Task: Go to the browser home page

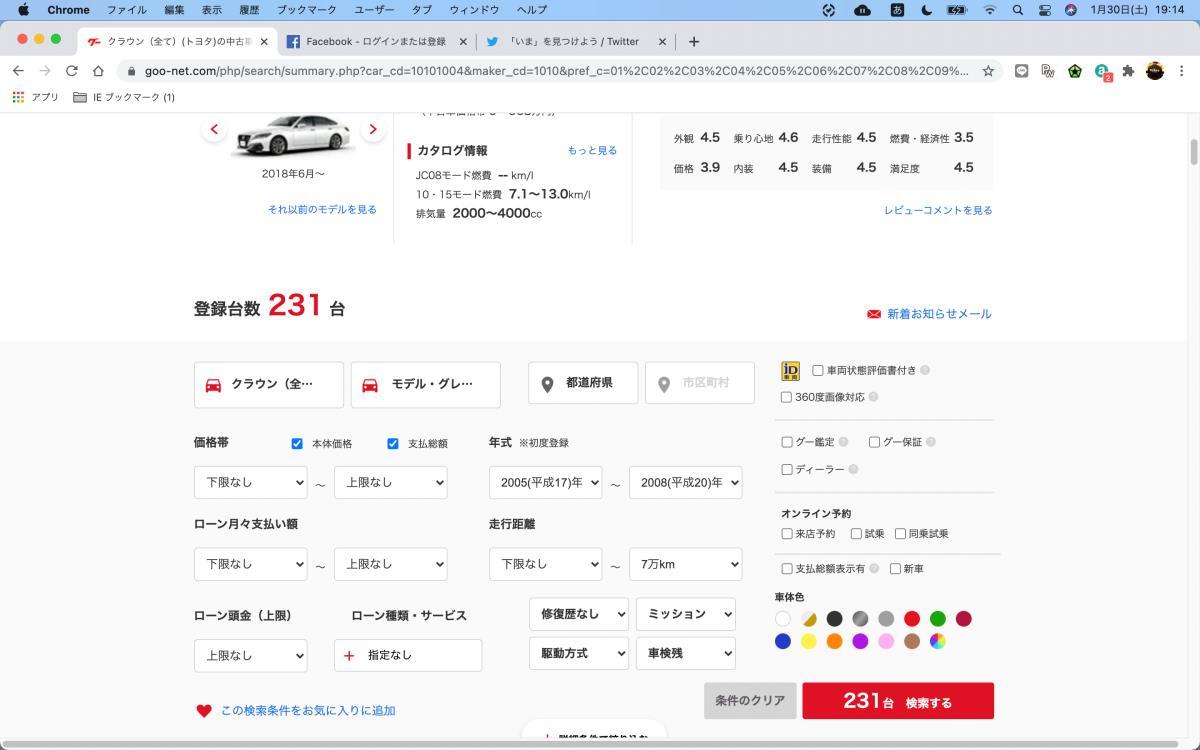Action: click(x=98, y=71)
